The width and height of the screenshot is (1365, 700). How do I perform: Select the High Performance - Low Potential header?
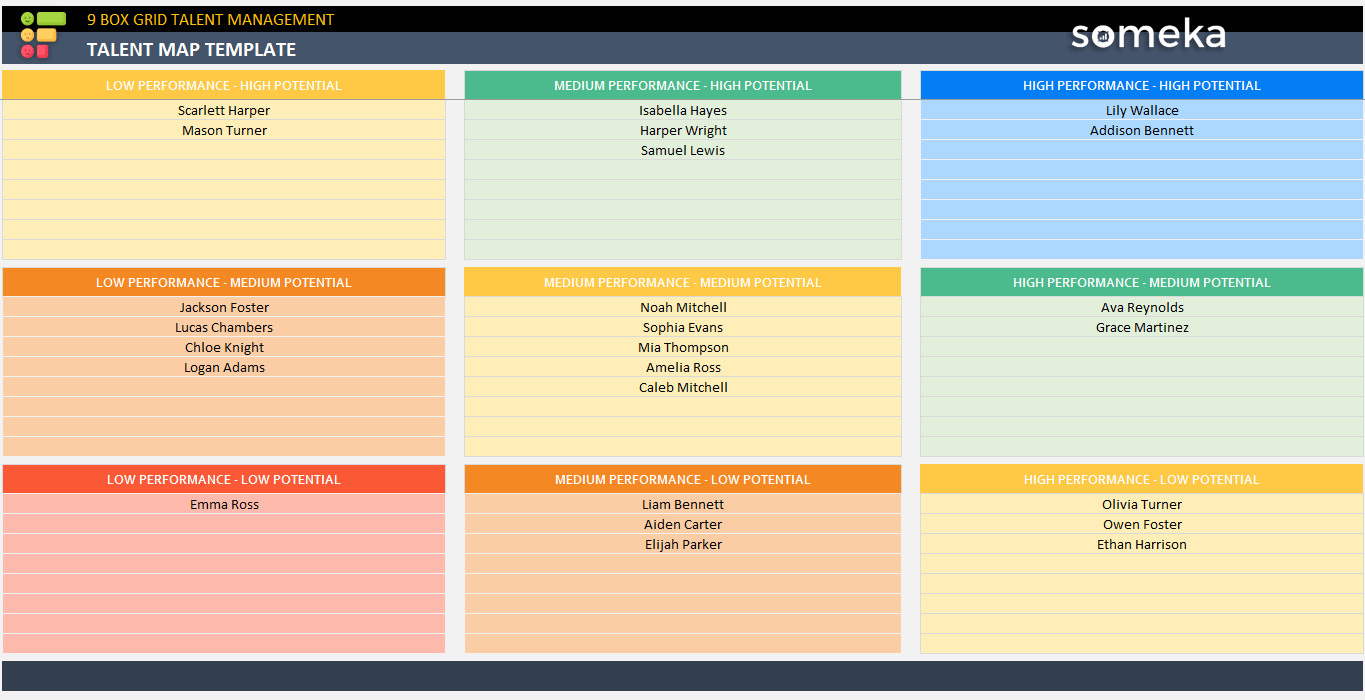1141,480
